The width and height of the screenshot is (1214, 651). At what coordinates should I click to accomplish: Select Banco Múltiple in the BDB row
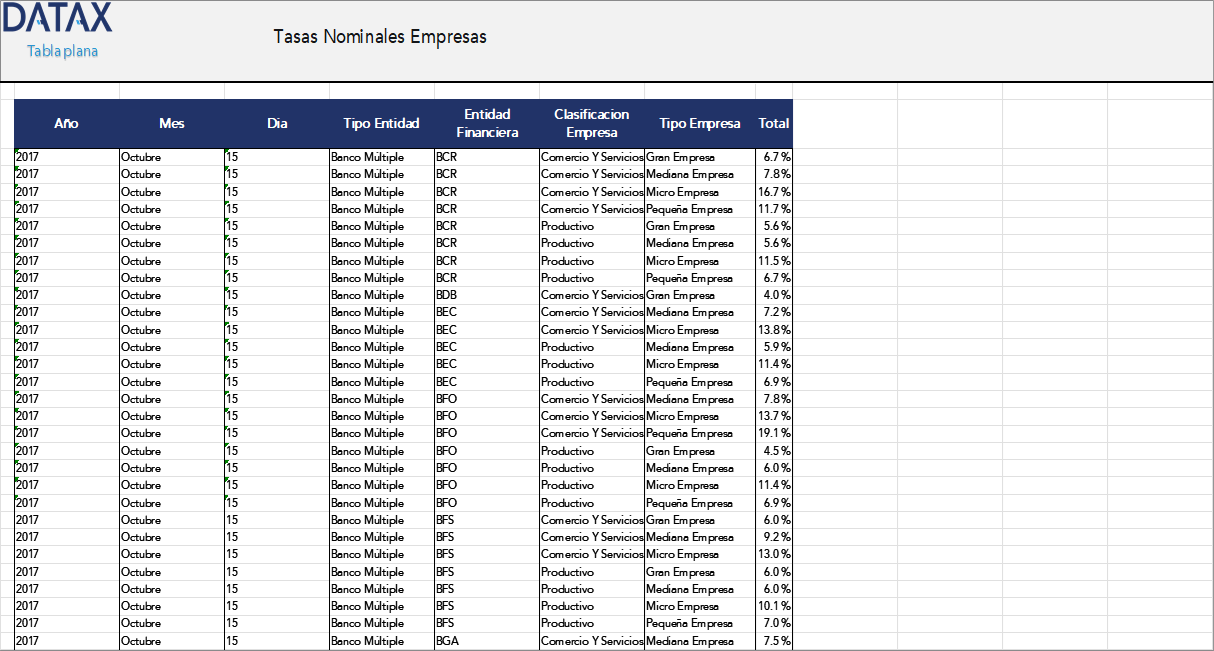click(382, 295)
